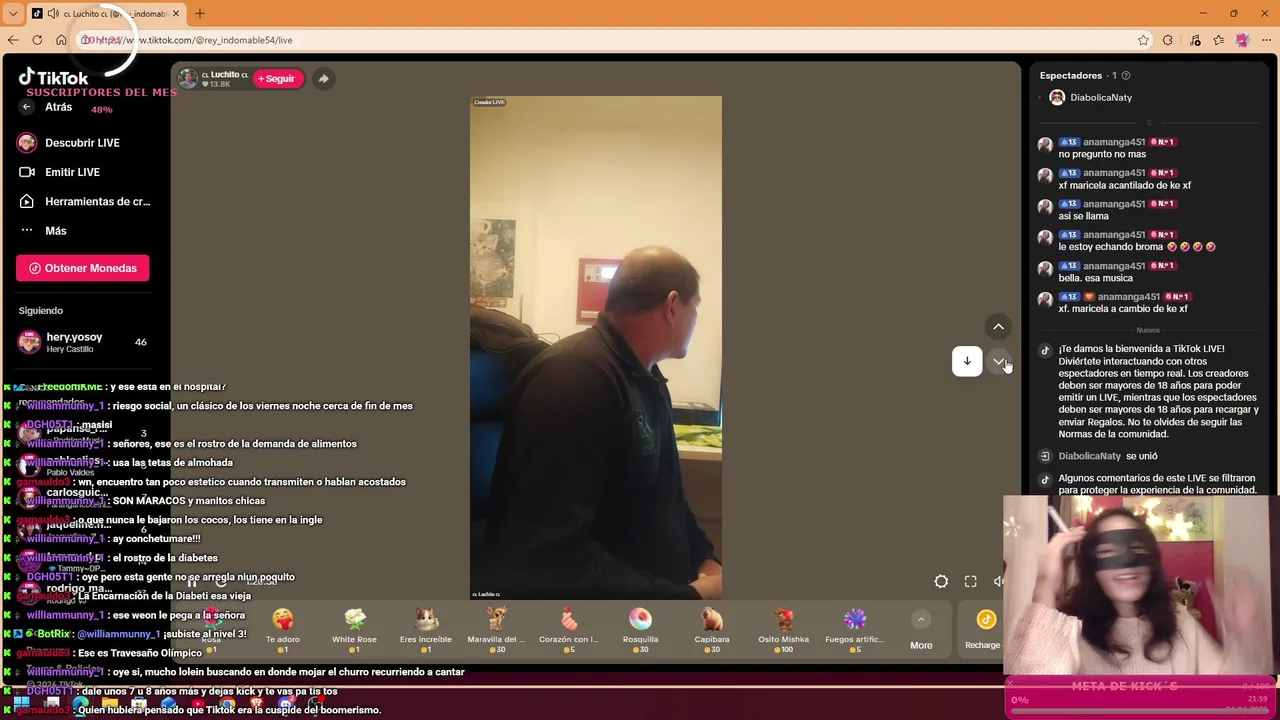Image resolution: width=1280 pixels, height=720 pixels.
Task: Click the Obtener Monedas button
Action: [83, 268]
